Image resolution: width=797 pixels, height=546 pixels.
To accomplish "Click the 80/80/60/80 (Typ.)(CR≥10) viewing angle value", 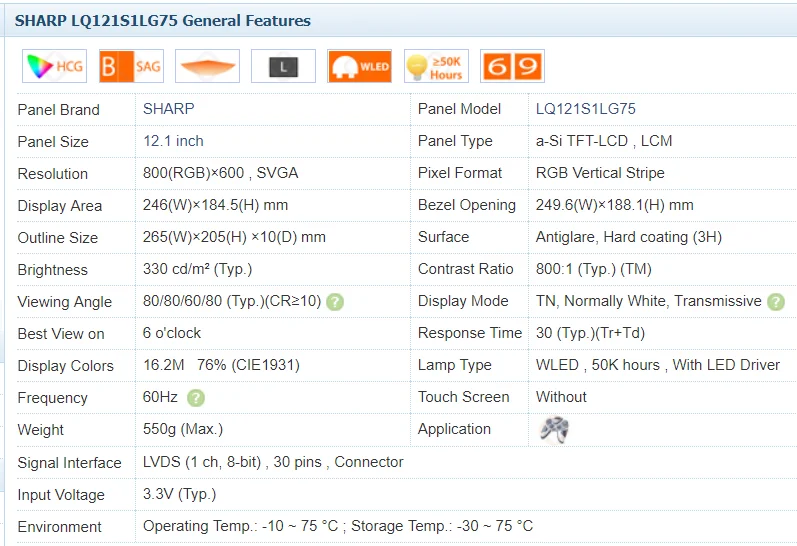I will (x=232, y=301).
